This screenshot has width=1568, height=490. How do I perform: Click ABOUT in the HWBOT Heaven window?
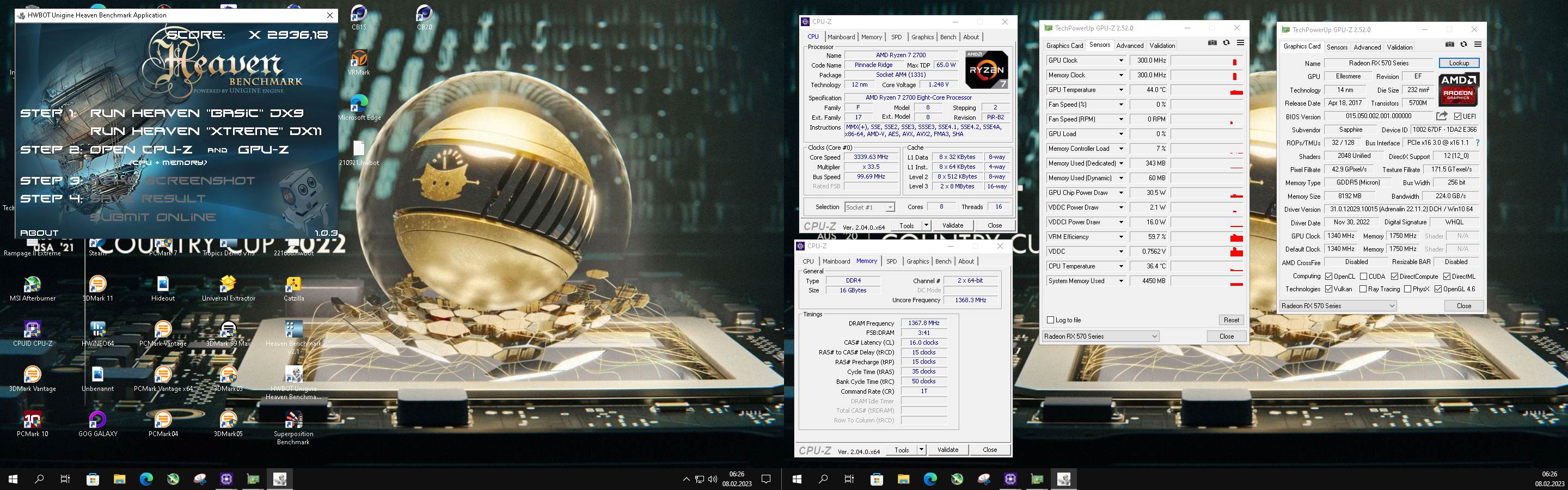pos(40,232)
